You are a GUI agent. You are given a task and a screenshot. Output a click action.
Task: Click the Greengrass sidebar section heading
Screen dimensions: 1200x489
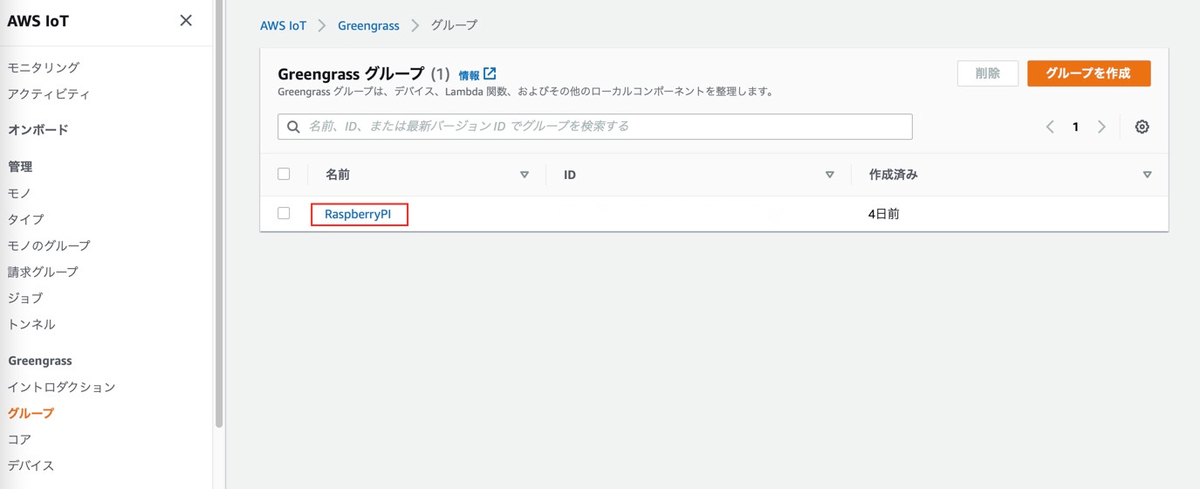click(40, 360)
